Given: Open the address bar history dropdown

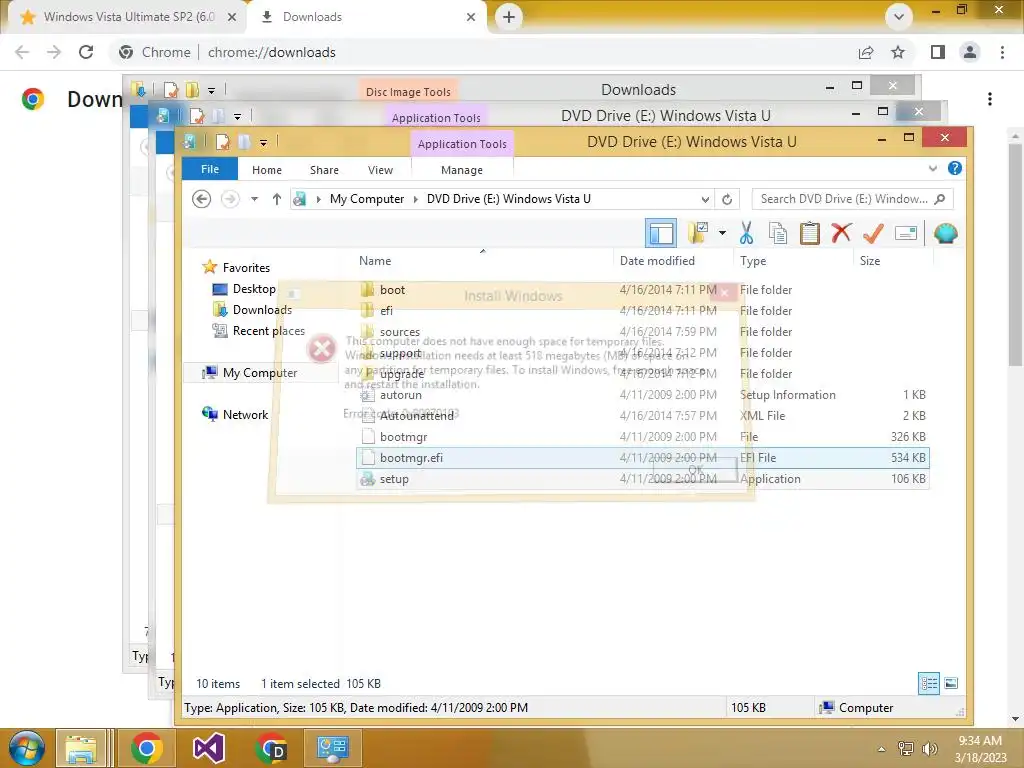Looking at the screenshot, I should pos(705,199).
